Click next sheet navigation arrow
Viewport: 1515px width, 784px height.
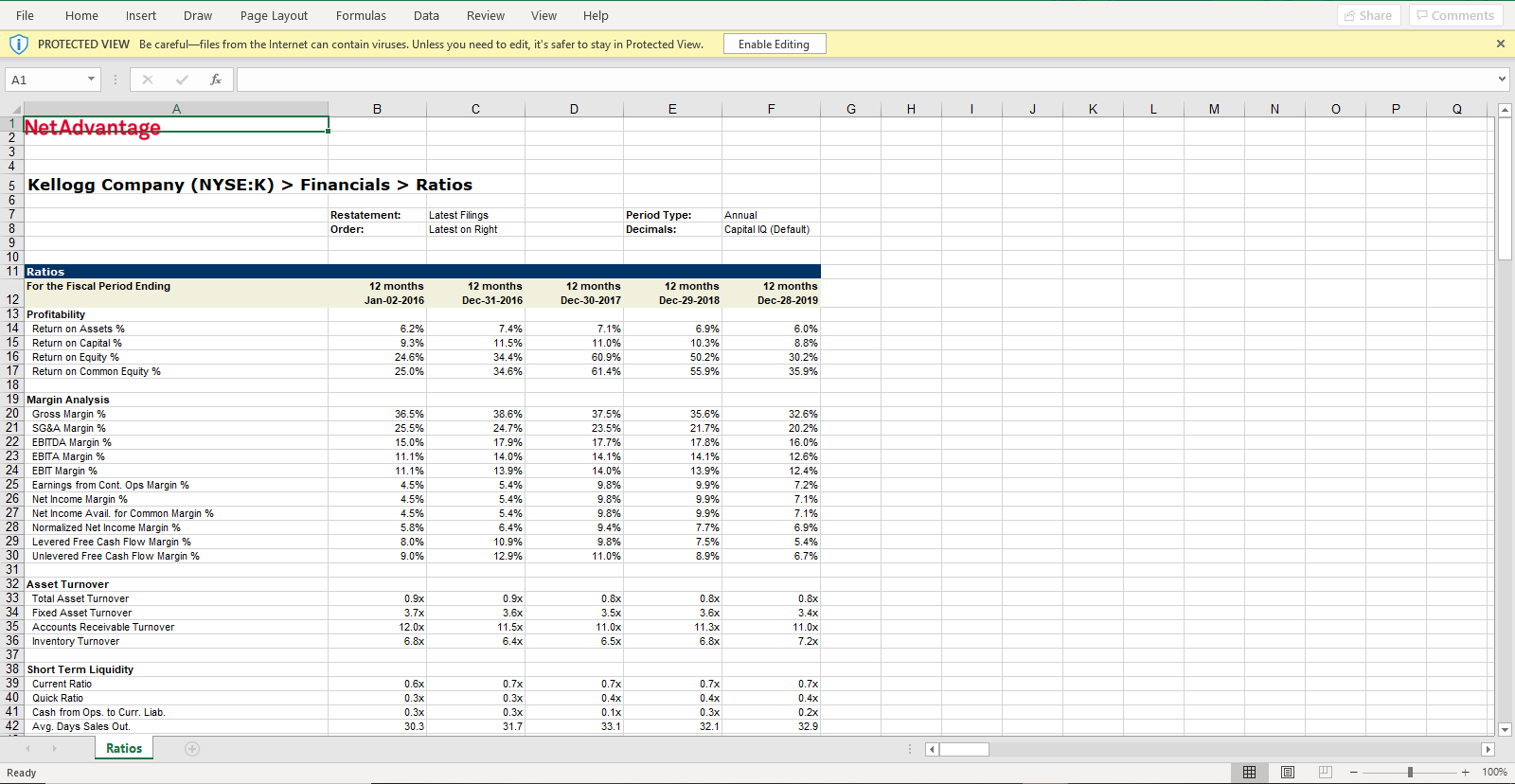pyautogui.click(x=54, y=749)
